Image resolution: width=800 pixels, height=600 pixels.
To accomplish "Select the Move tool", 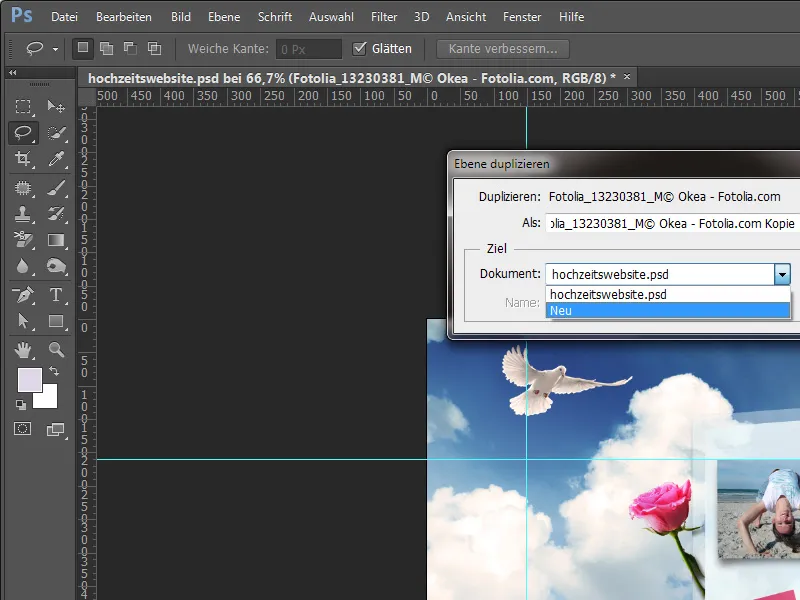I will coord(56,106).
